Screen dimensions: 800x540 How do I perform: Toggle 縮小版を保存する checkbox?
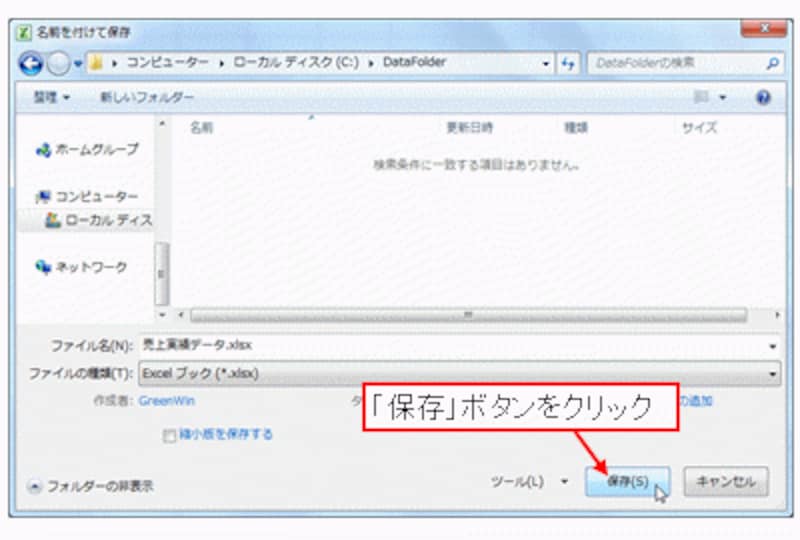coord(169,435)
